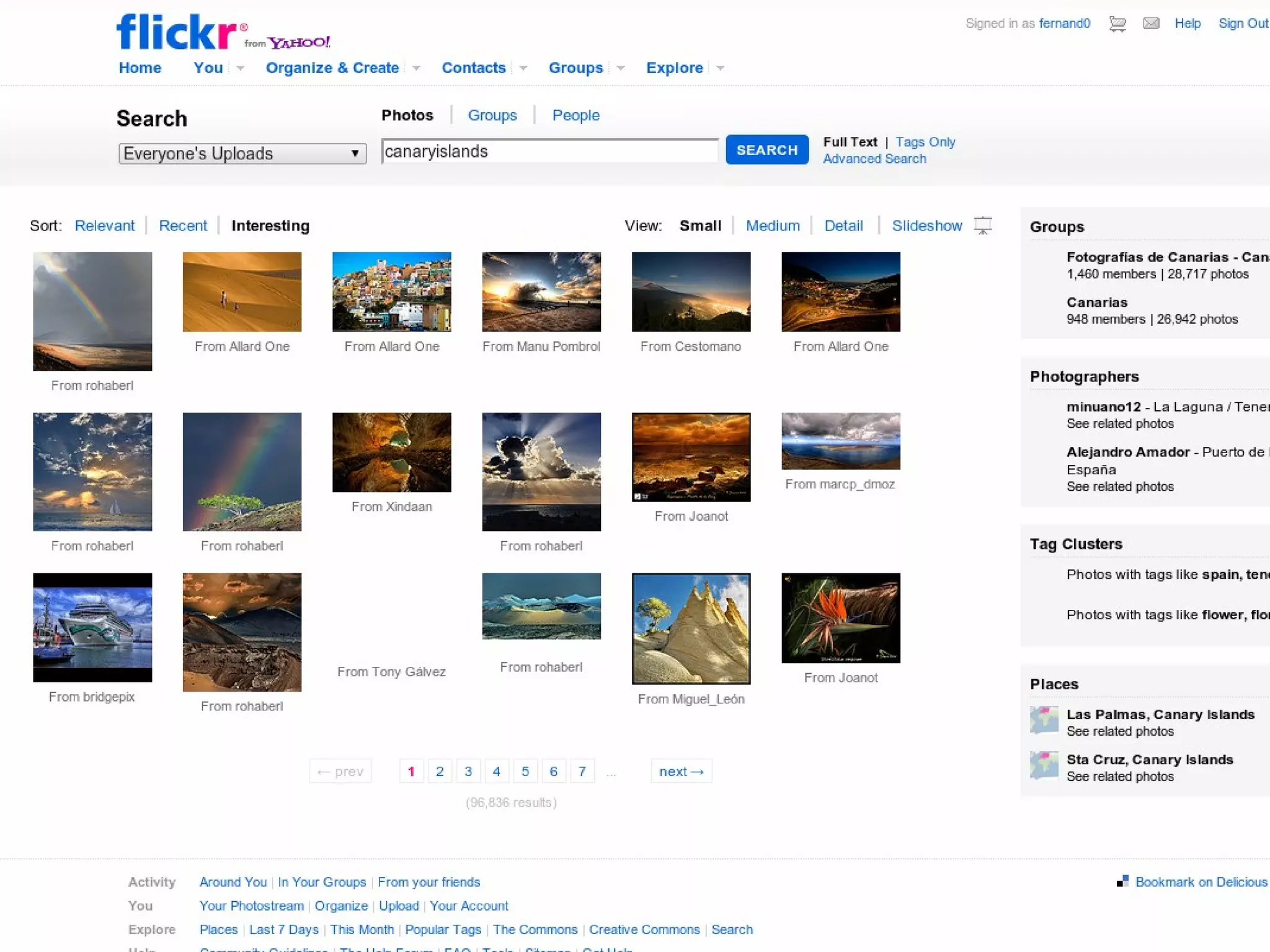Open Popular Tags footer link
This screenshot has height=952, width=1270.
click(443, 929)
